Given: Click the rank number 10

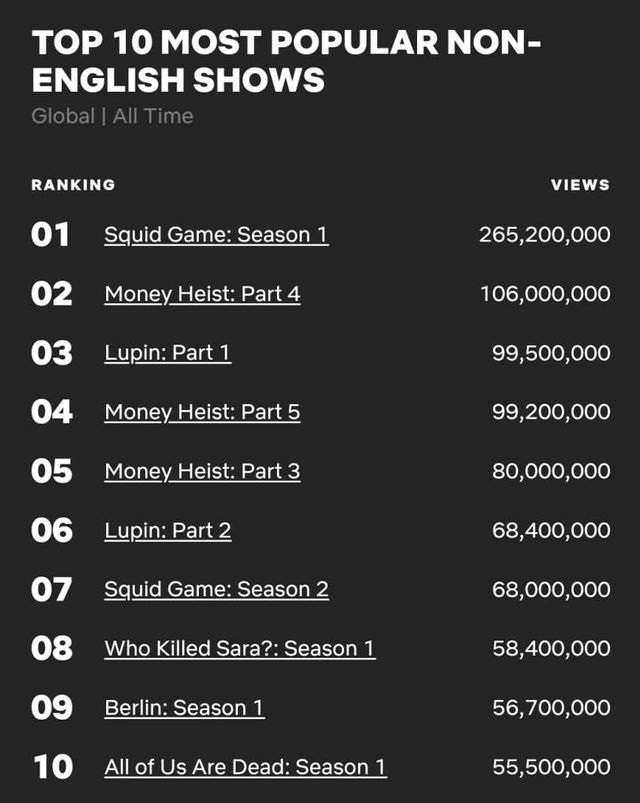Looking at the screenshot, I should [x=53, y=767].
